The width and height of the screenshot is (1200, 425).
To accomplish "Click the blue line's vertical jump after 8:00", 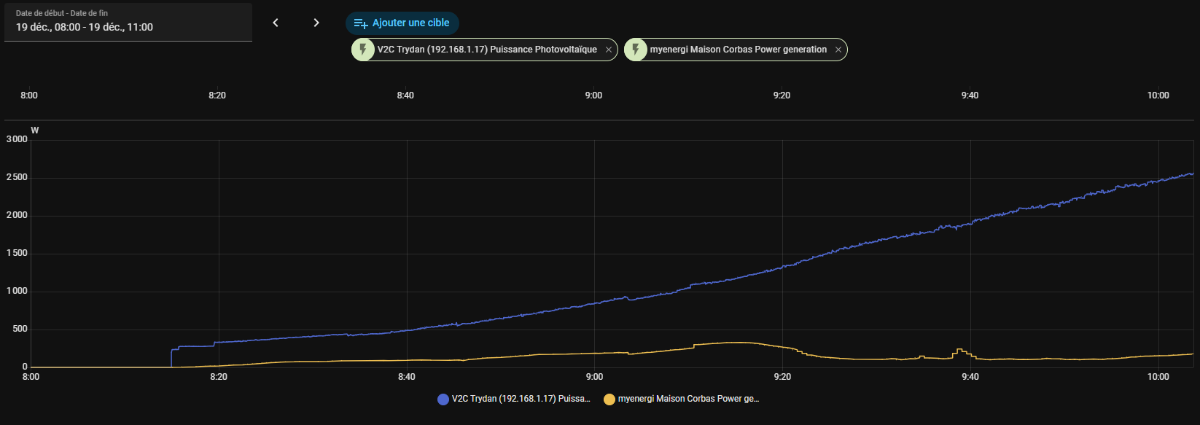I will [172, 357].
